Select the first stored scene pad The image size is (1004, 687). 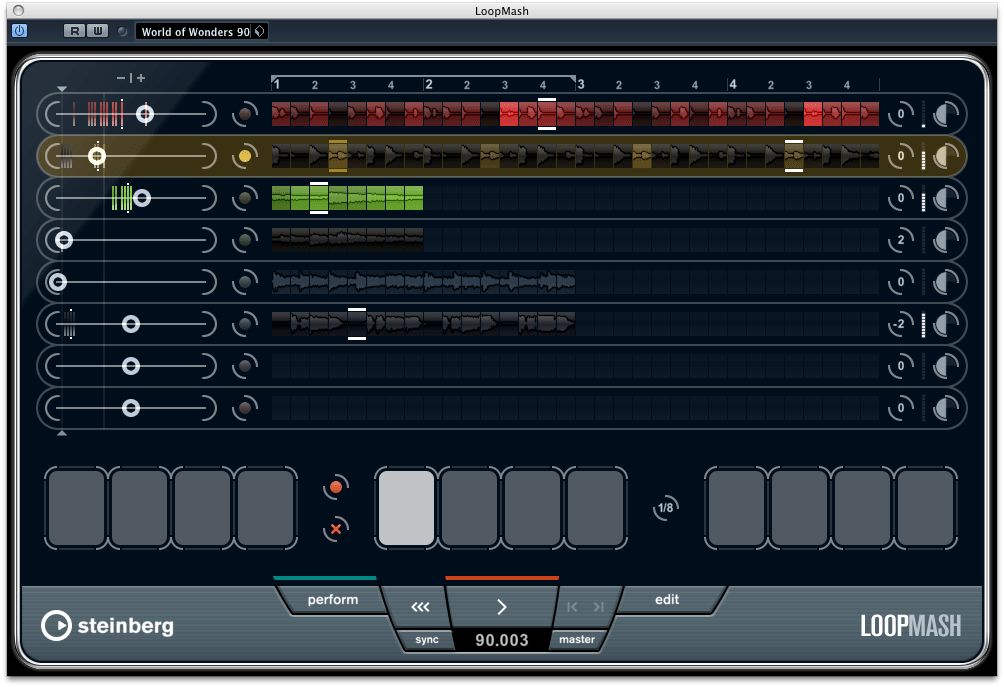[x=75, y=508]
